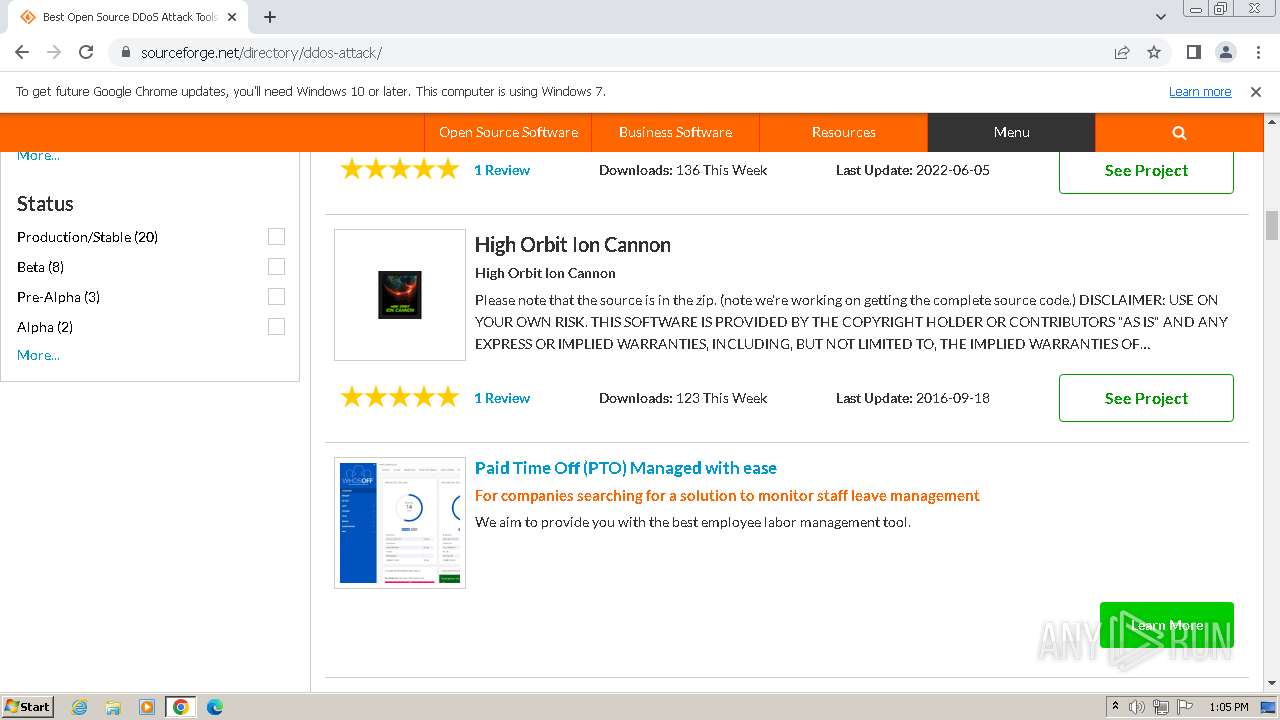Check Beta status filter
1280x720 pixels.
[276, 267]
